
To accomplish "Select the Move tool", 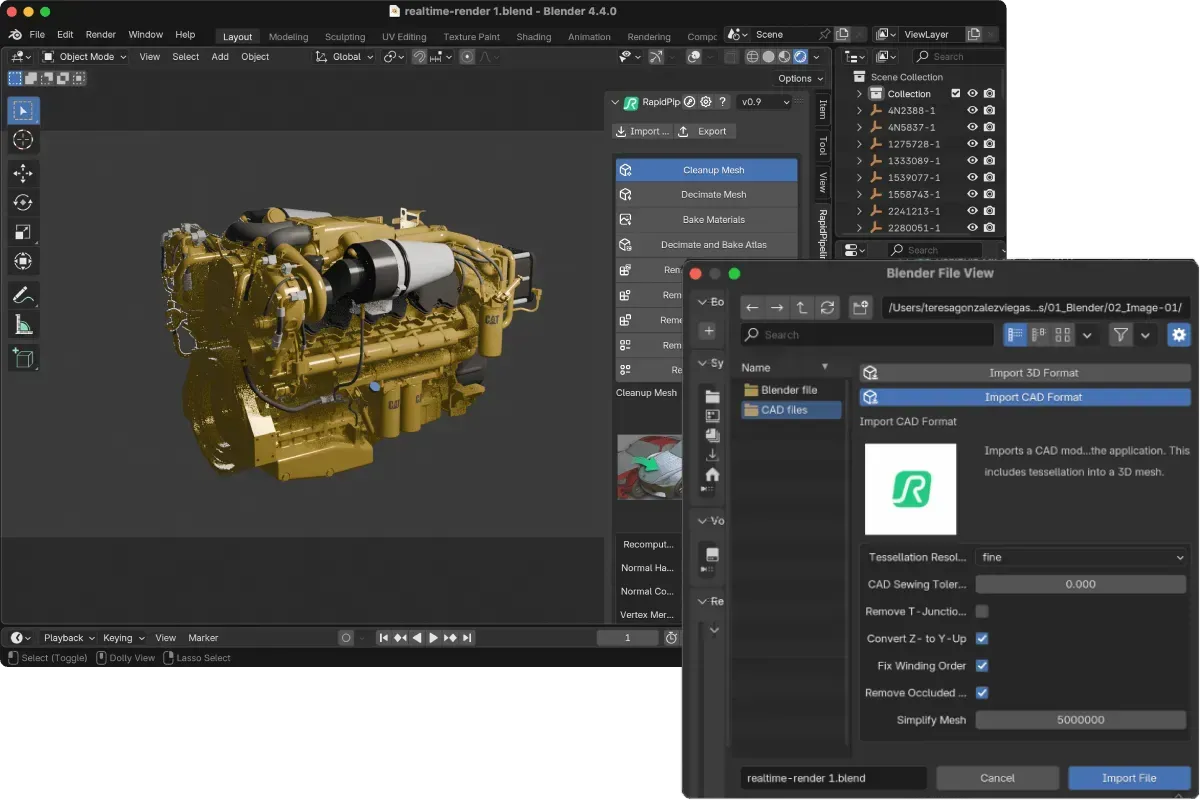I will pos(22,173).
